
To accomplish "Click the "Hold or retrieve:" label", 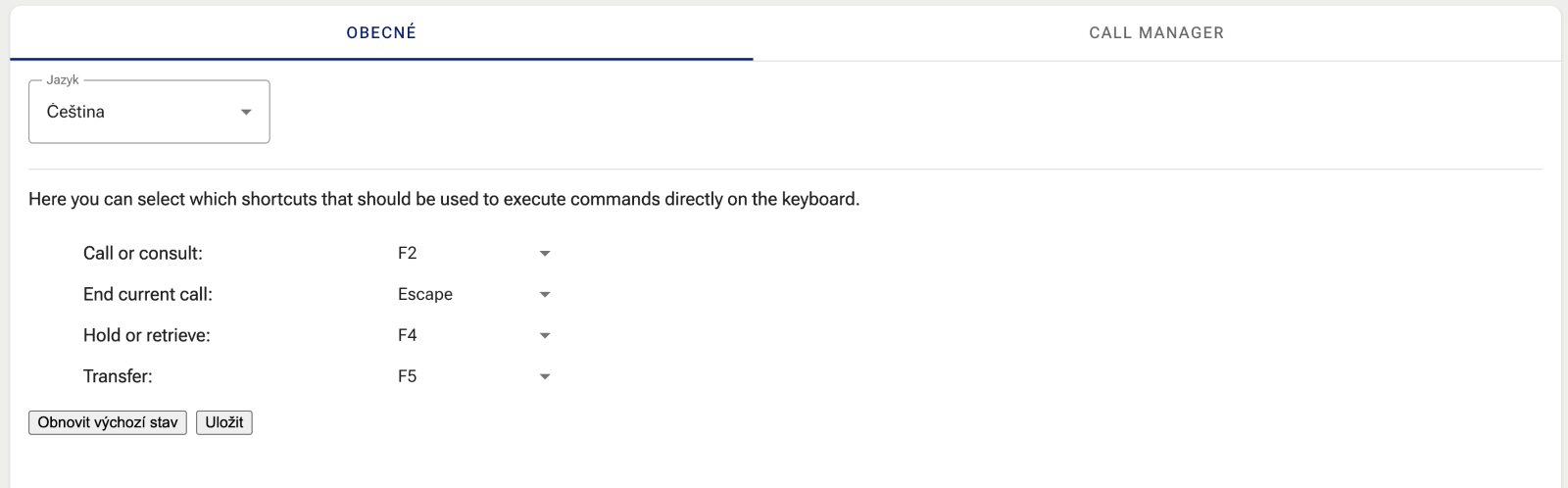I will click(147, 335).
